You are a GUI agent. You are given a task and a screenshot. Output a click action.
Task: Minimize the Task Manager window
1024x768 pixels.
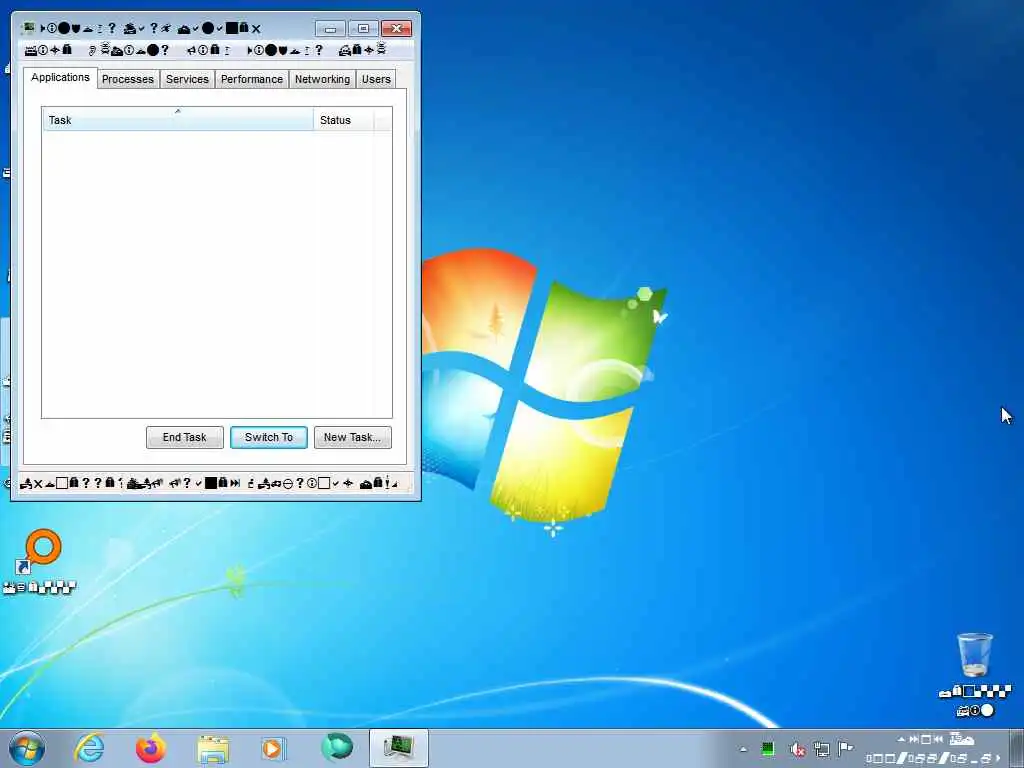coord(330,28)
